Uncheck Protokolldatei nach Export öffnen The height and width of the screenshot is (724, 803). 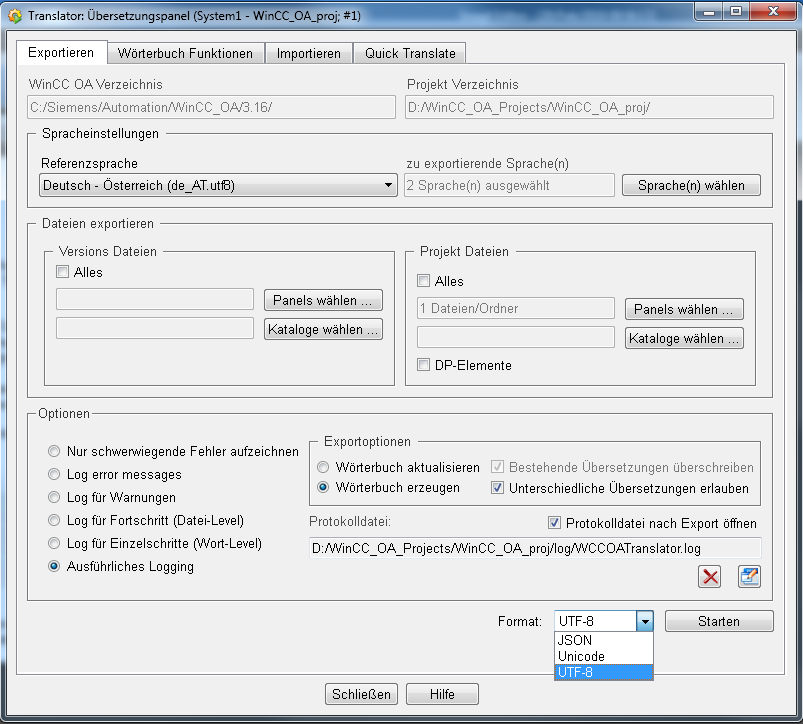coord(555,523)
